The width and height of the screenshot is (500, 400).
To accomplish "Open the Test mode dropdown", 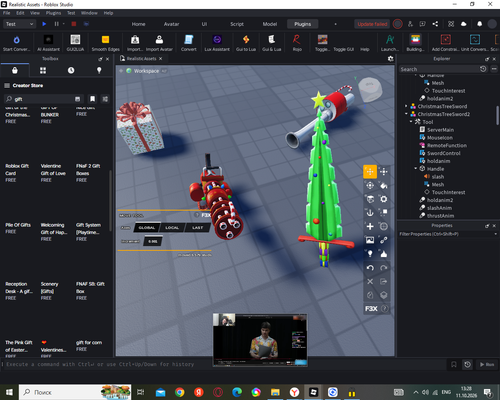I will pyautogui.click(x=19, y=24).
